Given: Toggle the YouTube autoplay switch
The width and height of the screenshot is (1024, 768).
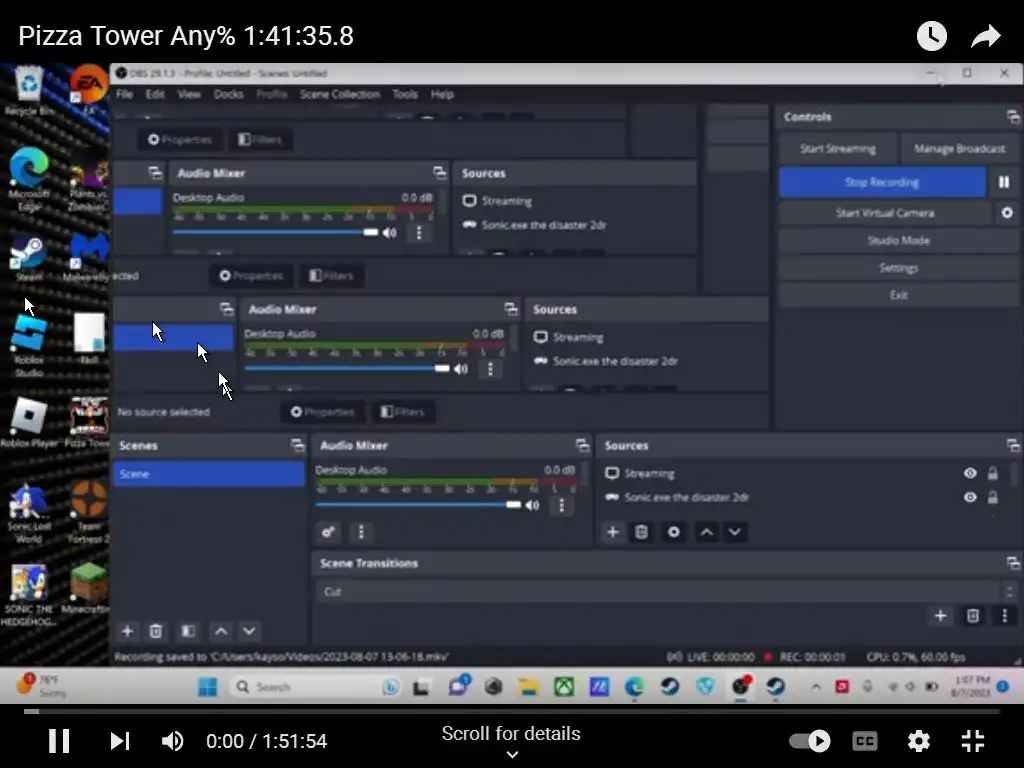Looking at the screenshot, I should click(810, 741).
